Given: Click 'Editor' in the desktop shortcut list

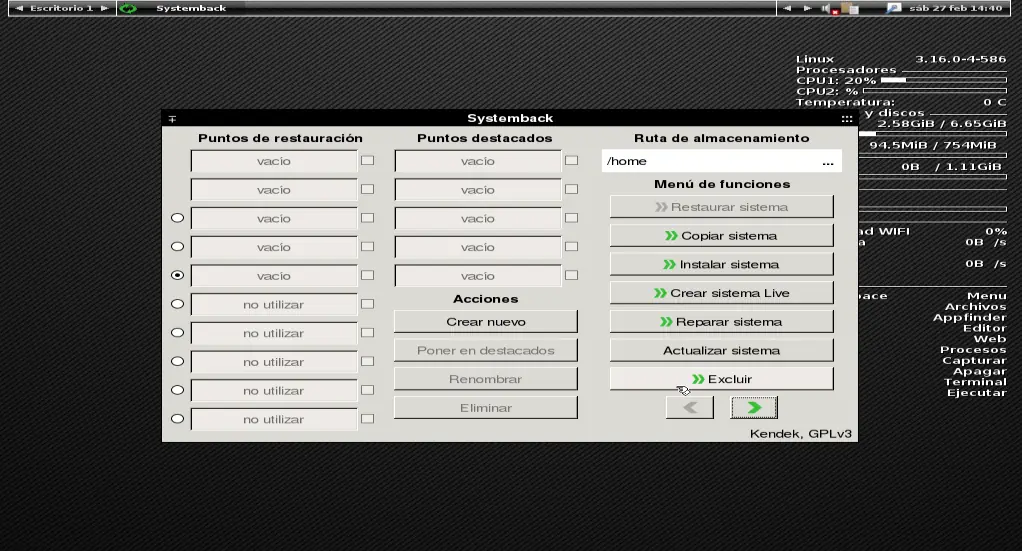Looking at the screenshot, I should [985, 328].
